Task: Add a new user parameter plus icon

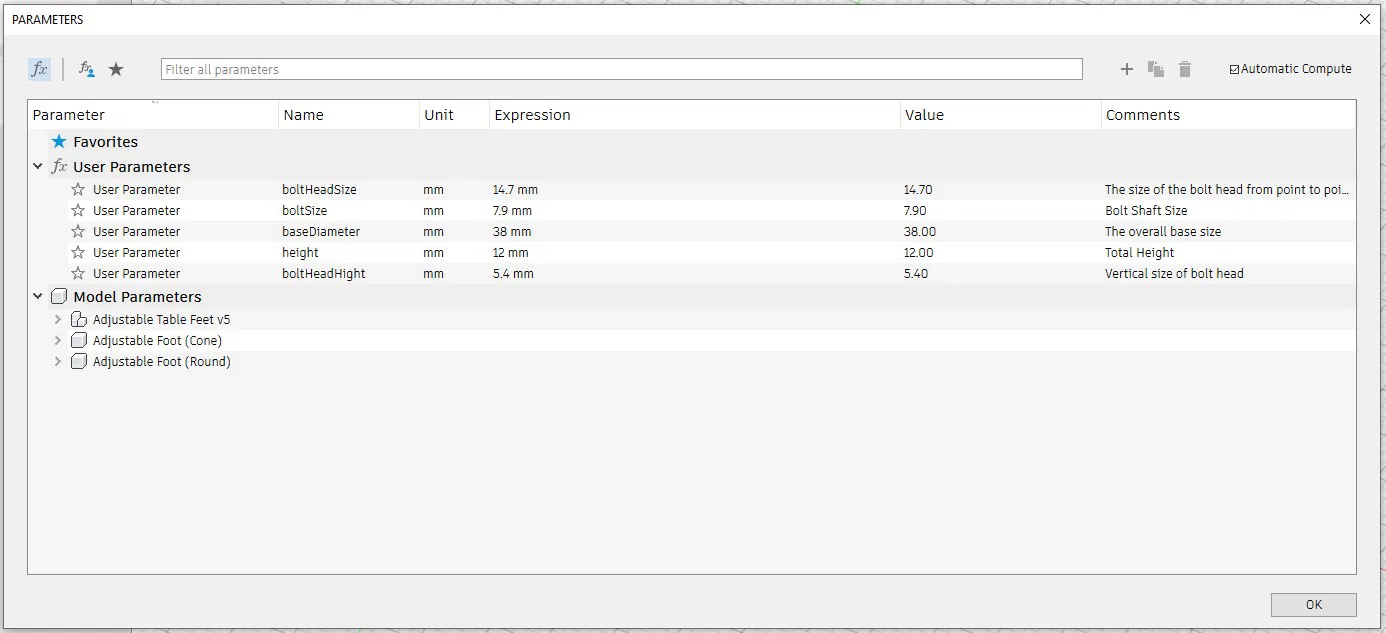Action: point(1127,69)
